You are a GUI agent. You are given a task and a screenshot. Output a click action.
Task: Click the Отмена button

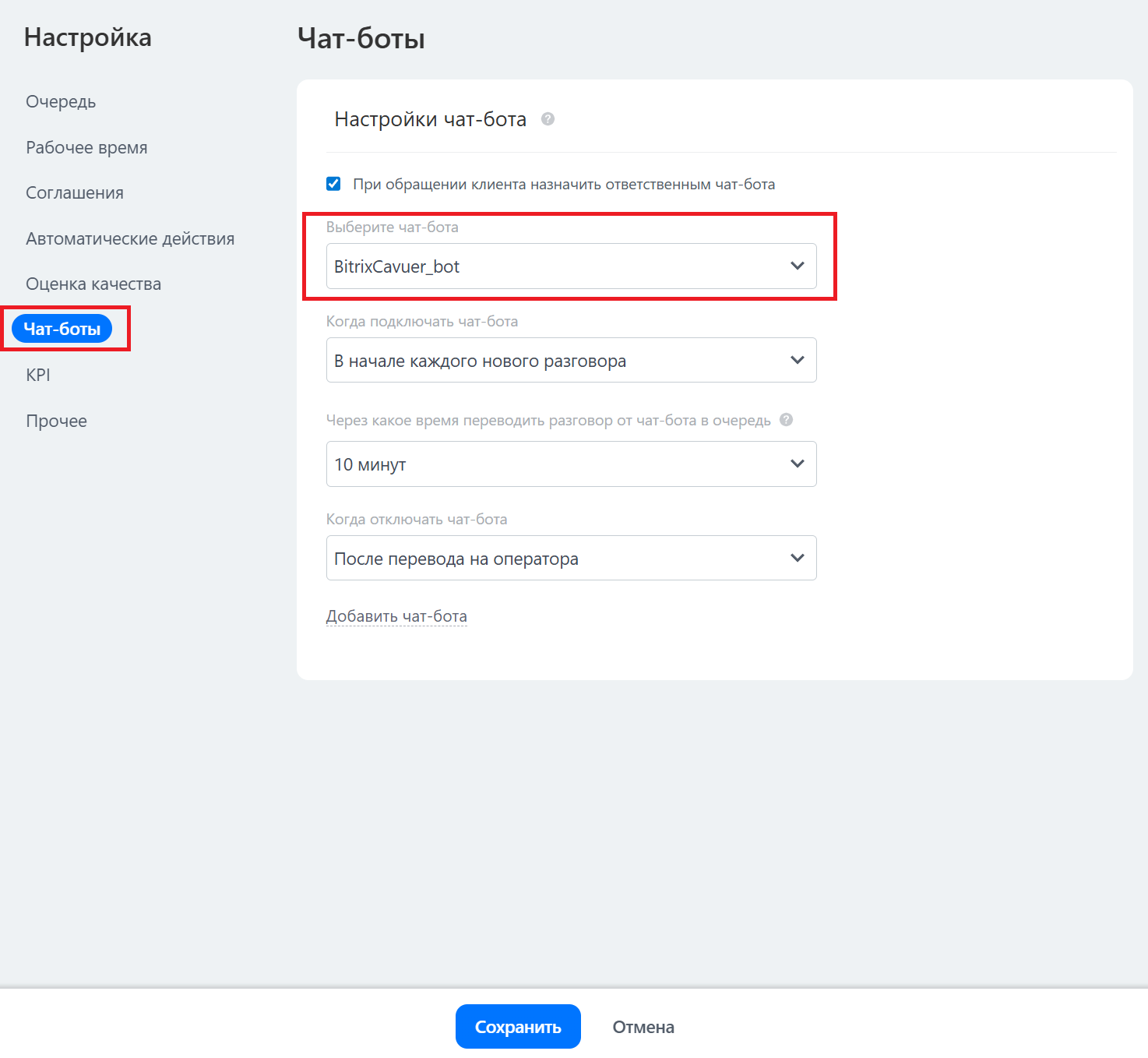click(643, 1027)
